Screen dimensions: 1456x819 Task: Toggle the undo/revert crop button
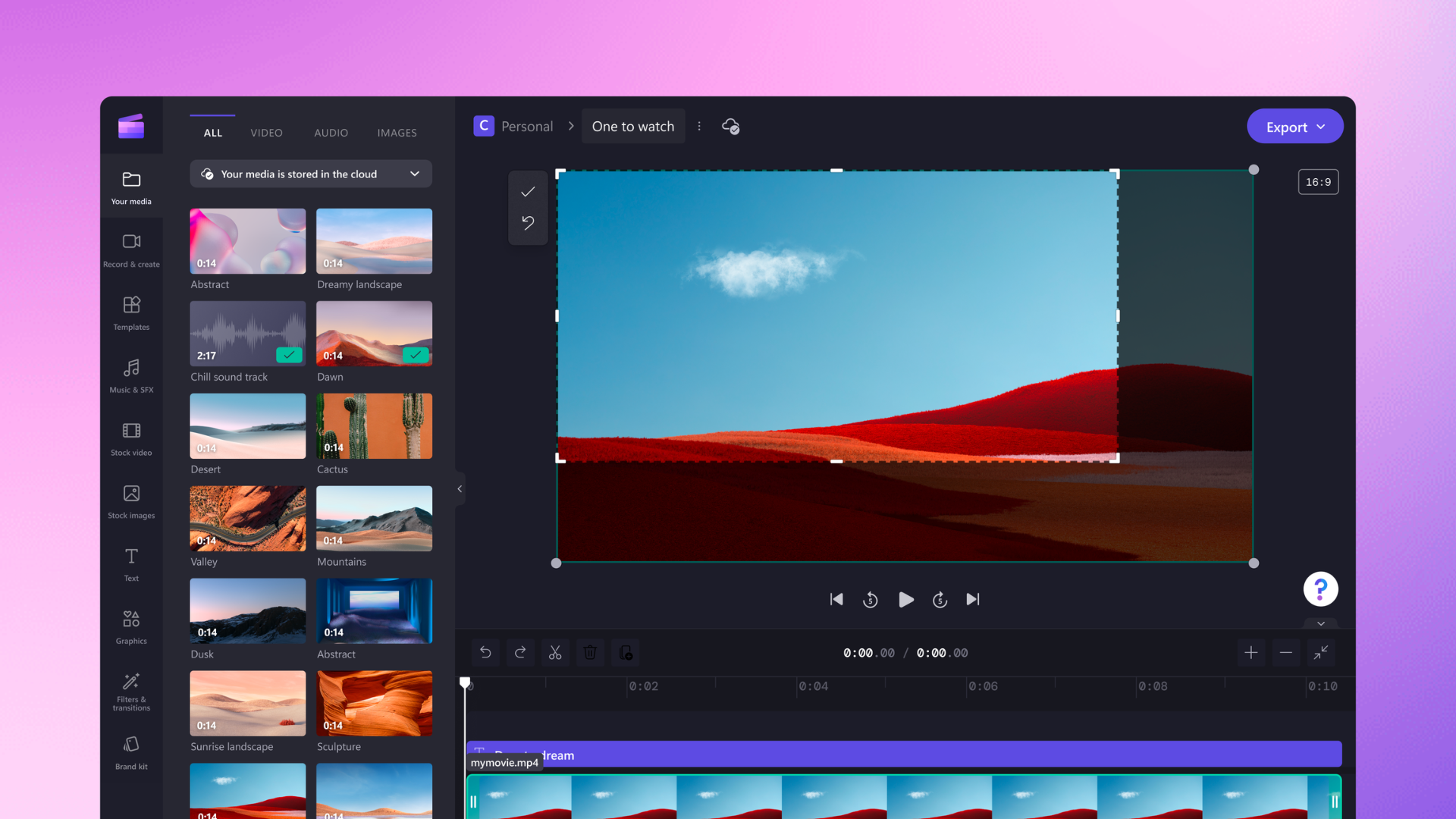(x=528, y=222)
